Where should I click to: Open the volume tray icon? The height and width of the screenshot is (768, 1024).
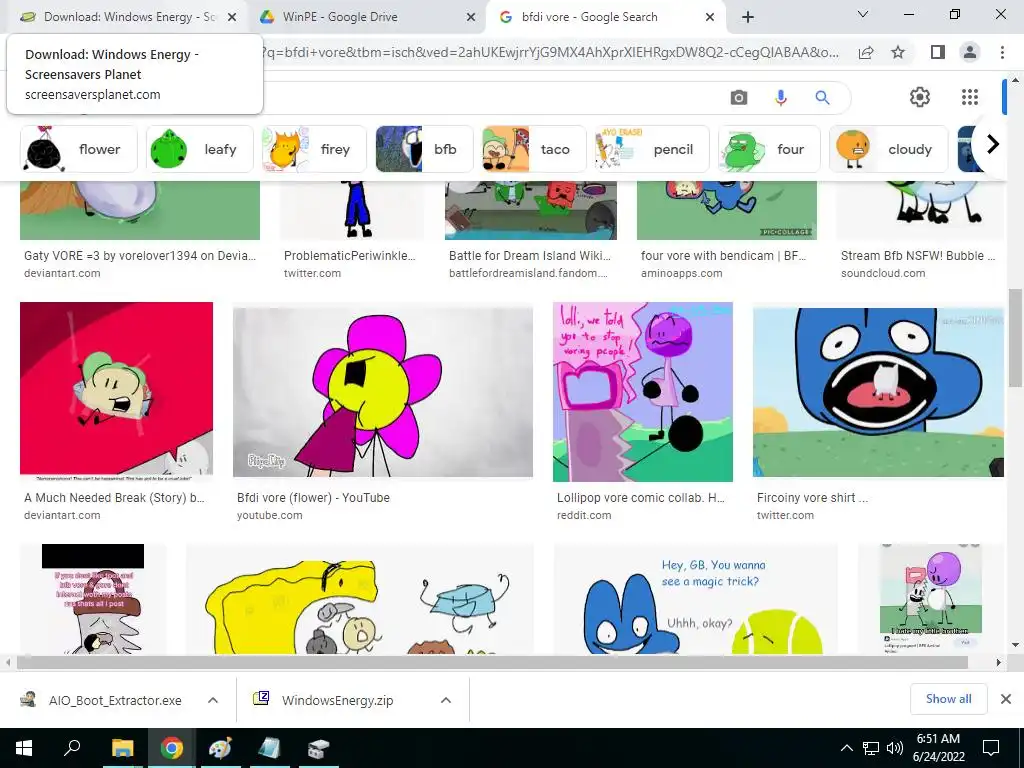coord(895,748)
